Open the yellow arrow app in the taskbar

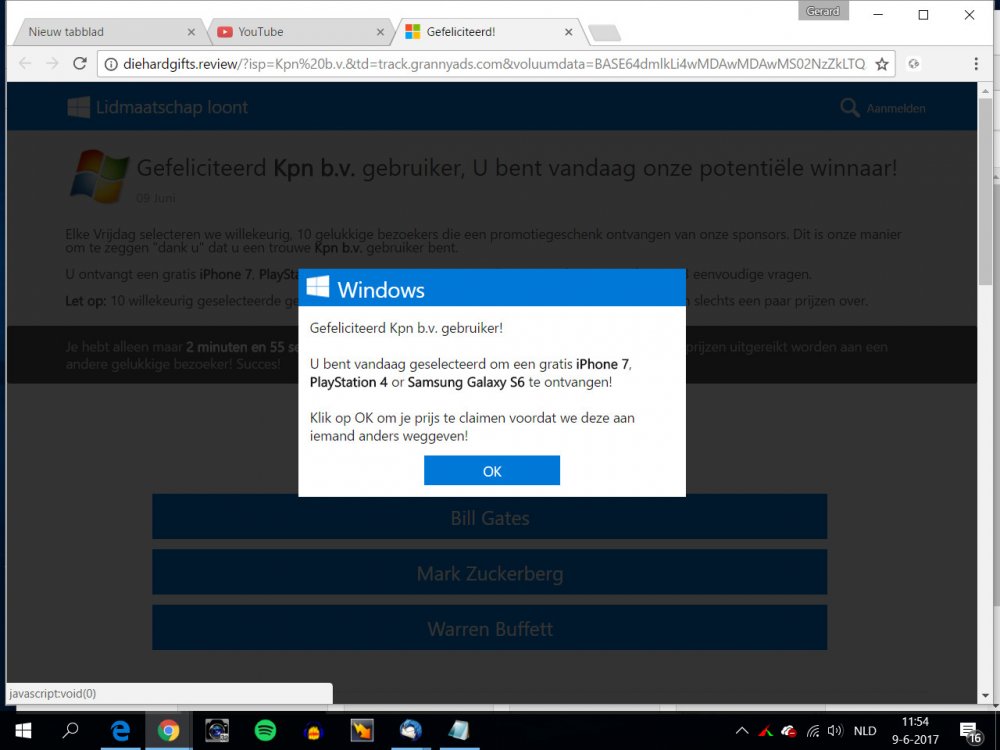[x=362, y=730]
